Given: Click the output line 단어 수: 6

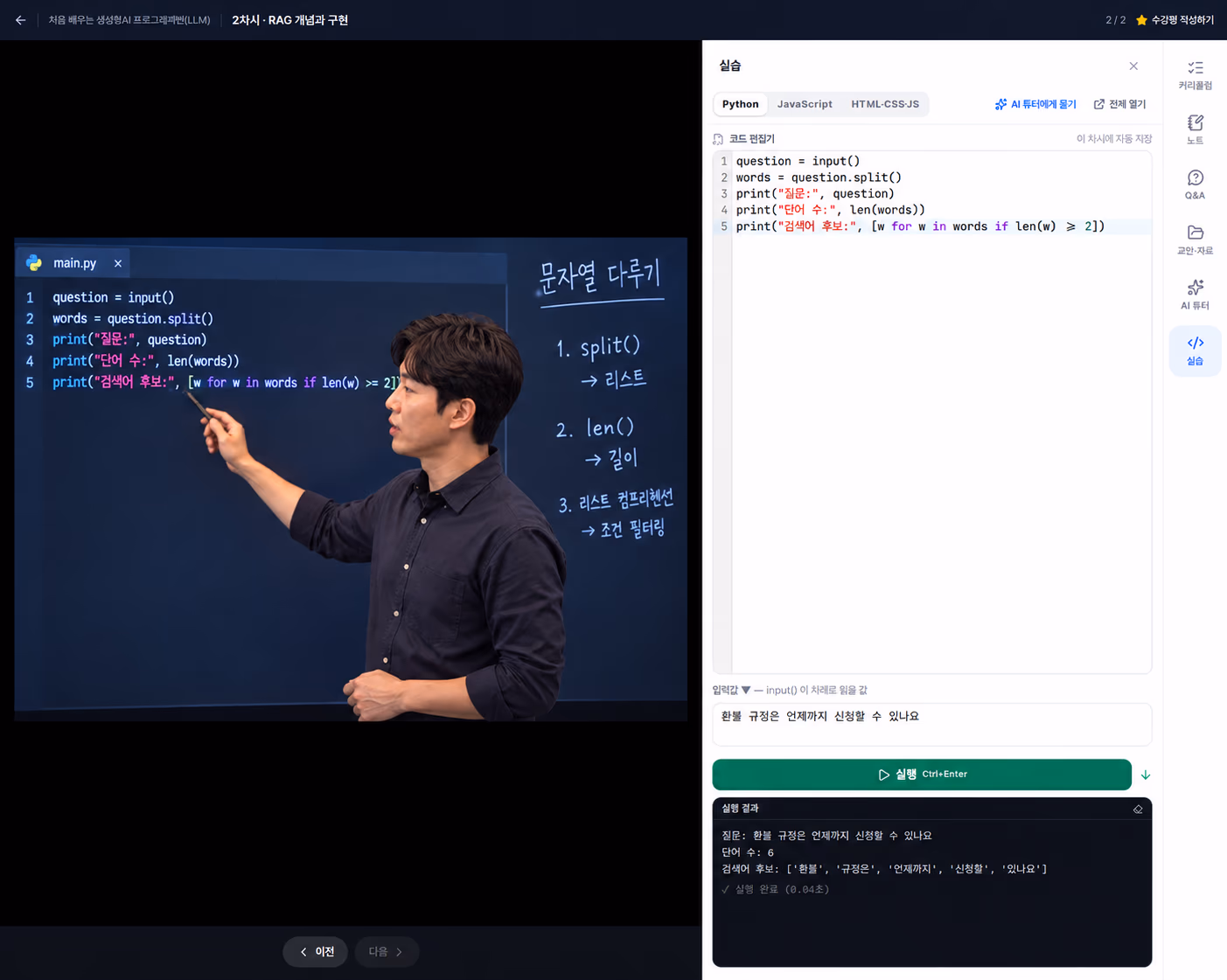Looking at the screenshot, I should tap(748, 852).
